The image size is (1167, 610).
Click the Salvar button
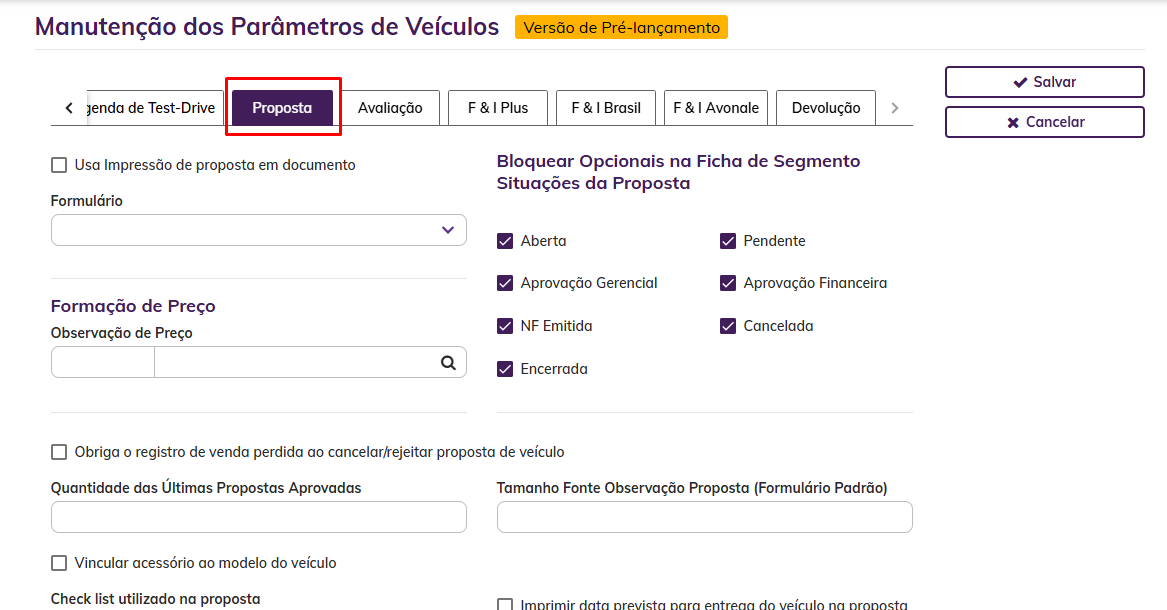click(1044, 82)
